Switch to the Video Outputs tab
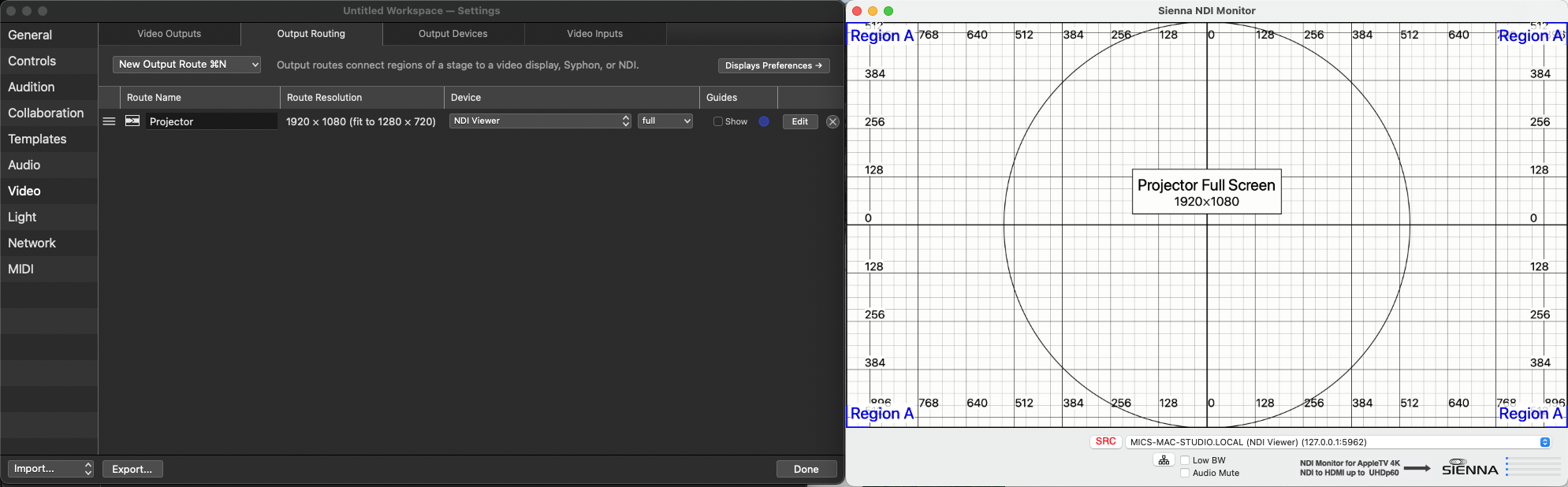 [x=169, y=34]
